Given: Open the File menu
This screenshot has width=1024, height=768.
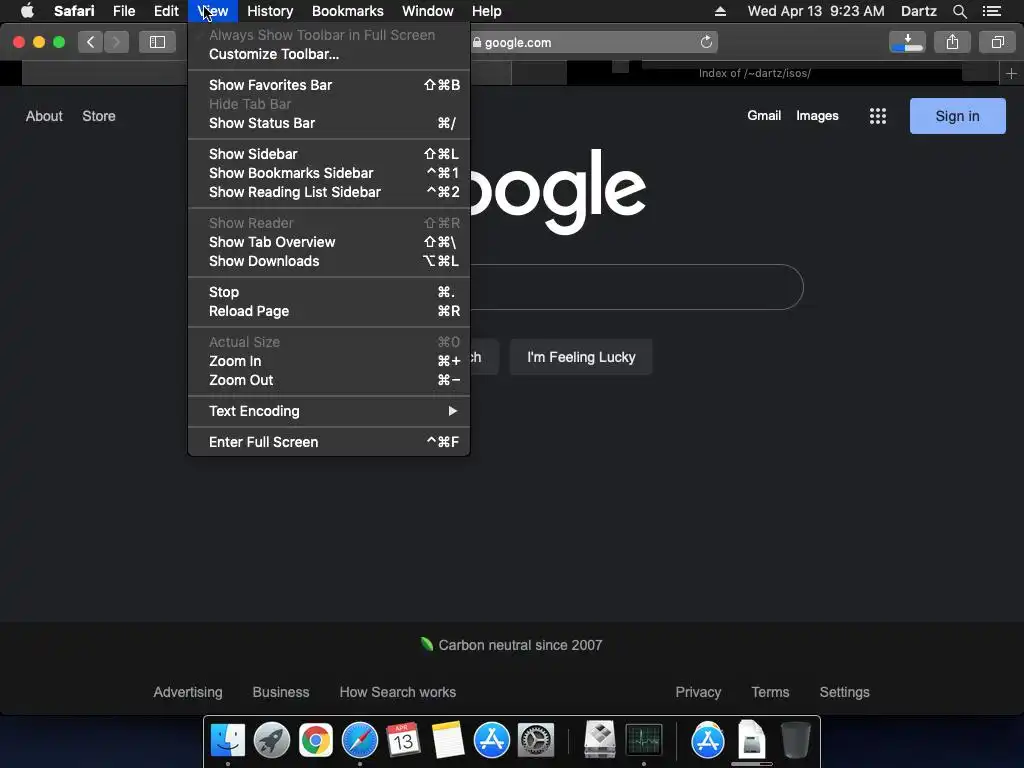Looking at the screenshot, I should pos(123,11).
